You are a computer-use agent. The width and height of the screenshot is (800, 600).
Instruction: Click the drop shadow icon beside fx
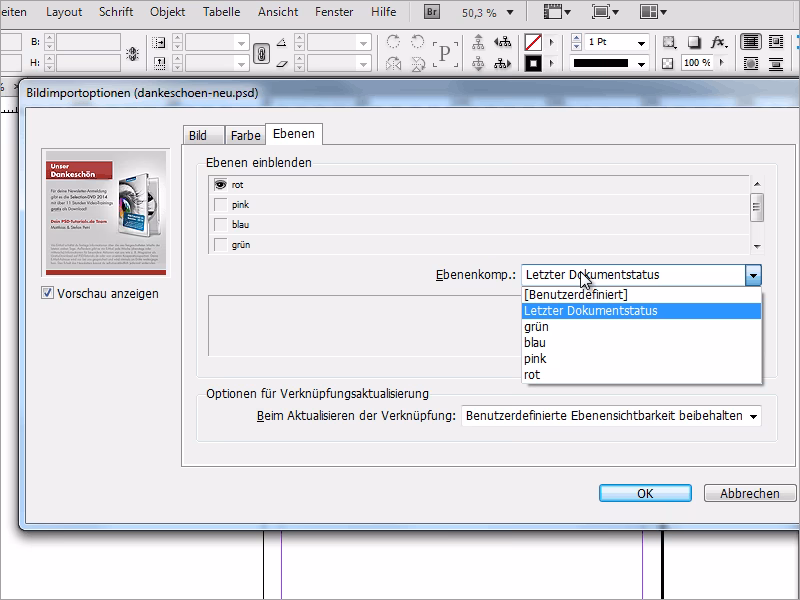[x=693, y=43]
